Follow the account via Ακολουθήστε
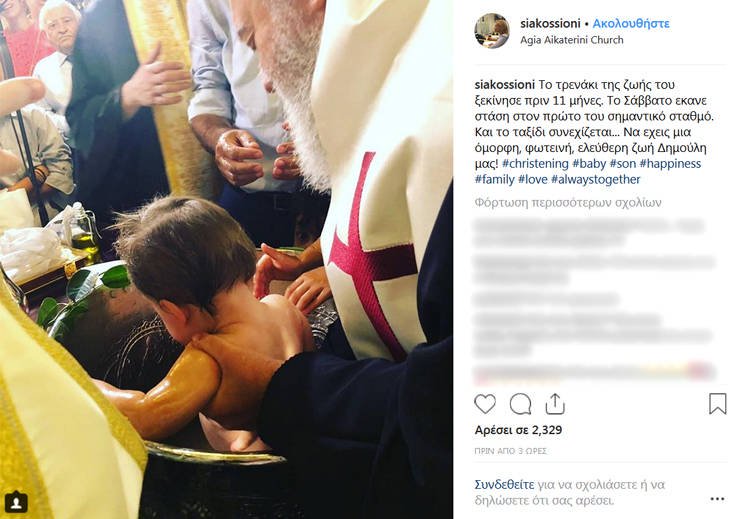Viewport: 735px width, 519px height. [x=631, y=23]
